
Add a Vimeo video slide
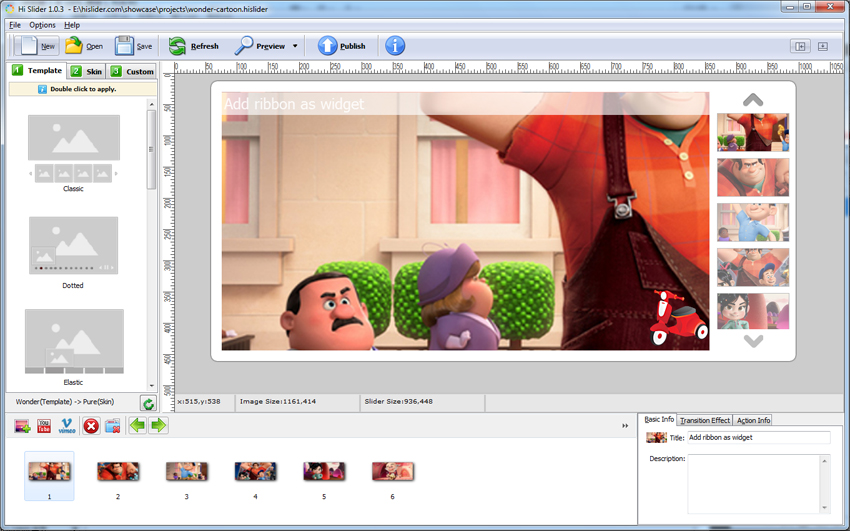tap(67, 426)
